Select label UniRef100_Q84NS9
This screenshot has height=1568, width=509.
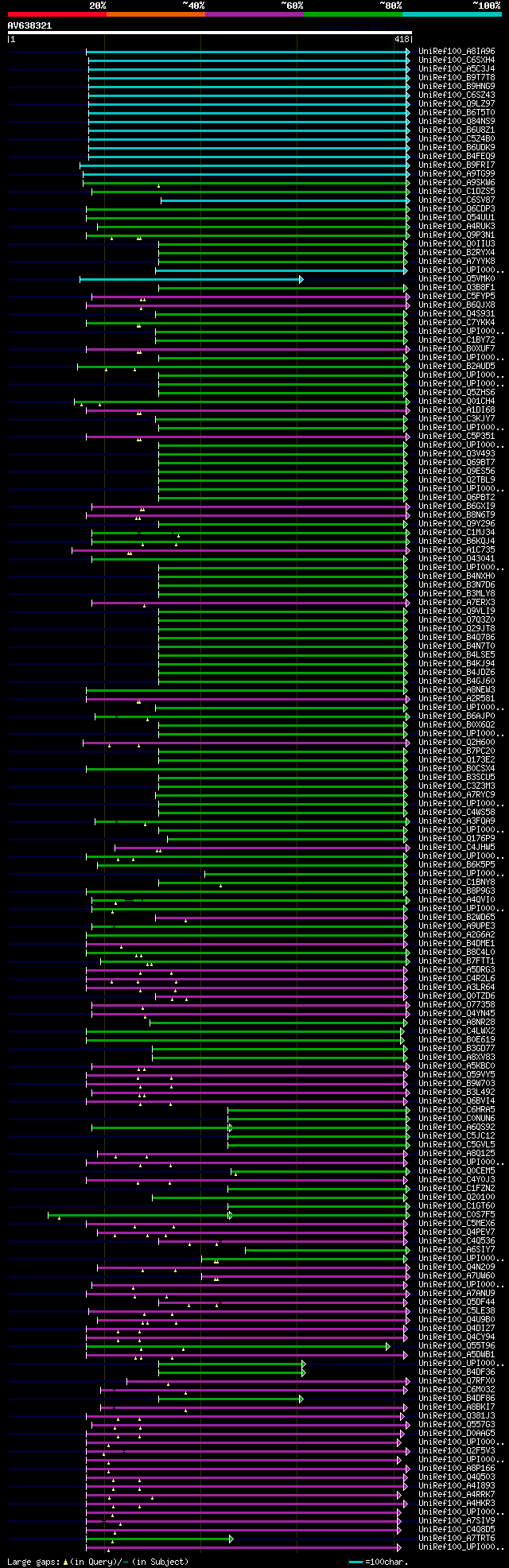(x=457, y=121)
